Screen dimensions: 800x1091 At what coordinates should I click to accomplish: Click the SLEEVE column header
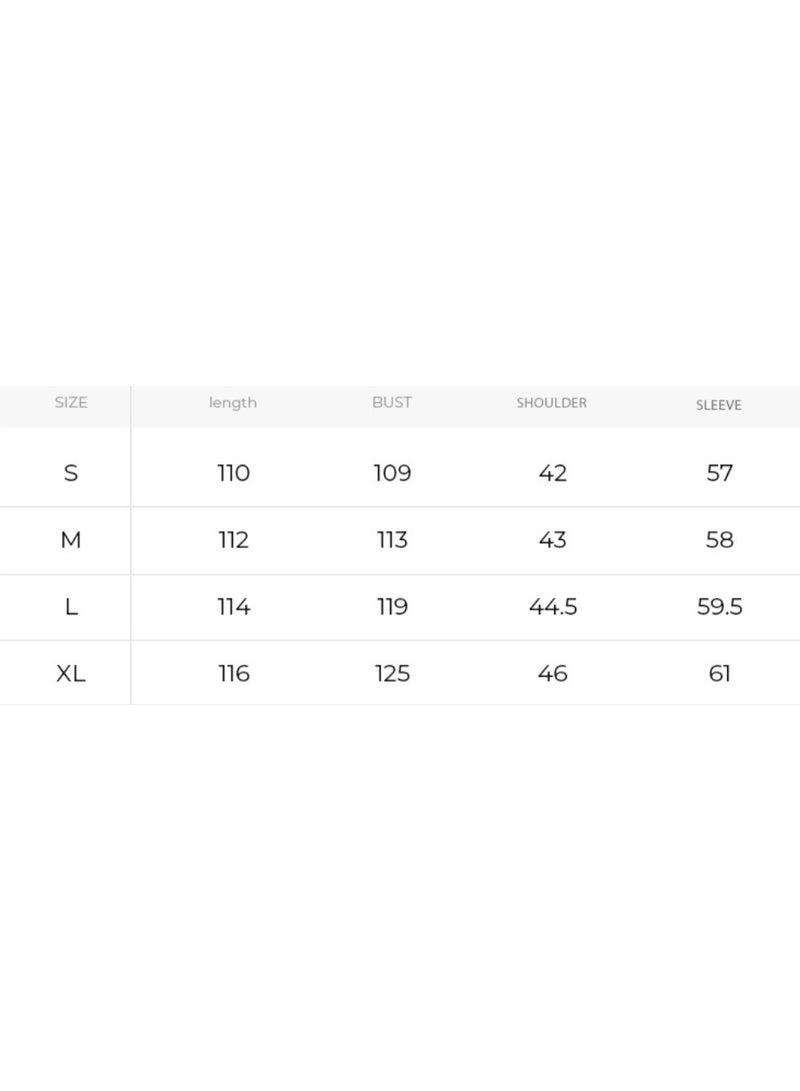719,405
